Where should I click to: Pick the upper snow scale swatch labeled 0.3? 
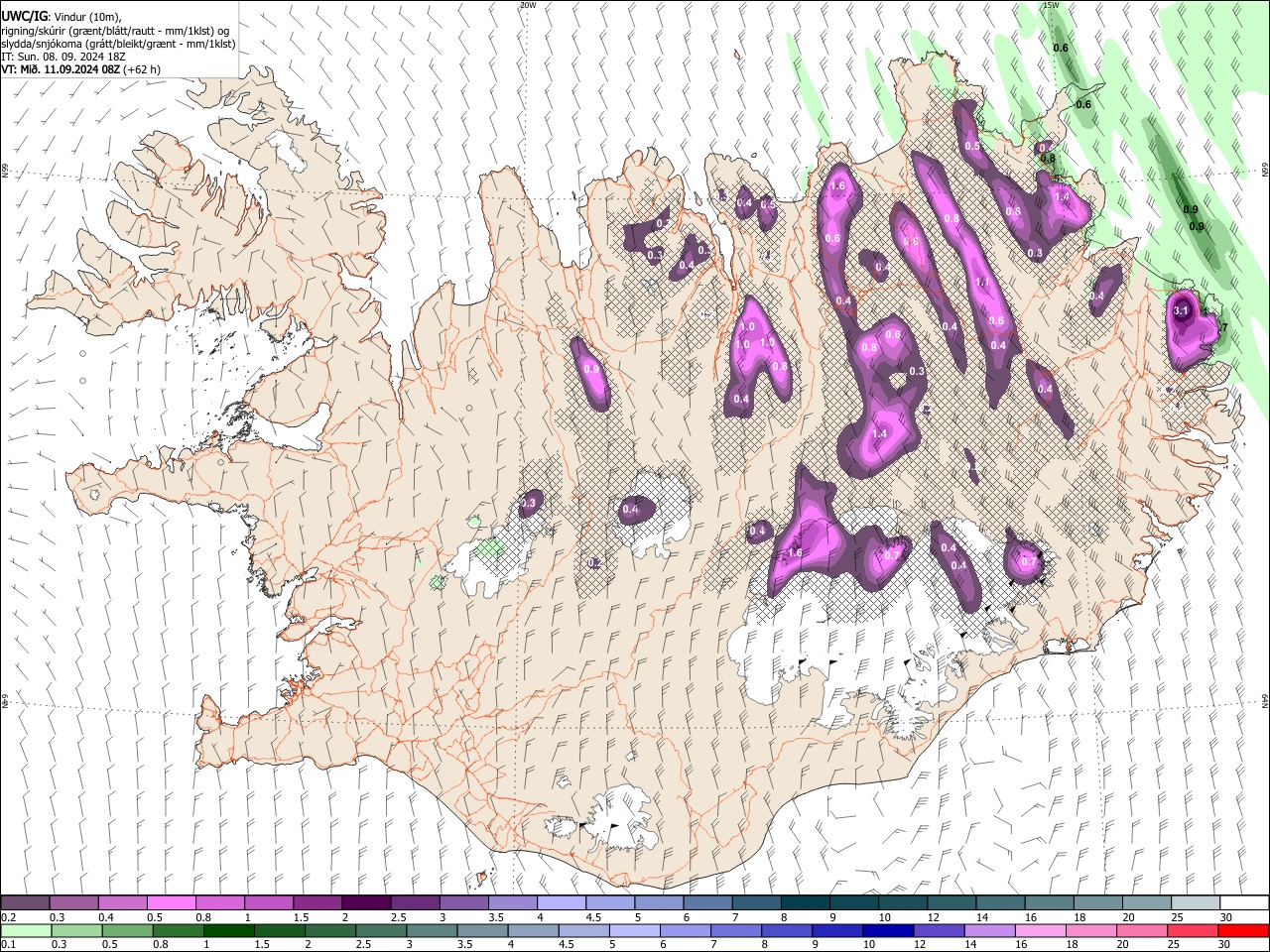(x=73, y=902)
